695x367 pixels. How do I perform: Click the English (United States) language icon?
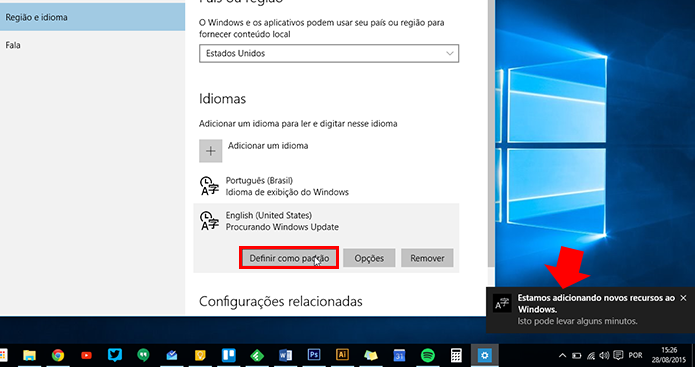coord(209,221)
